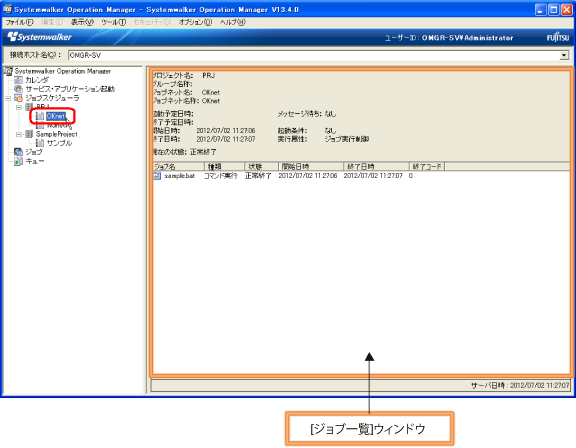Viewport: 576px width, 448px height.
Task: Select the OKnet job net
Action: pos(55,116)
